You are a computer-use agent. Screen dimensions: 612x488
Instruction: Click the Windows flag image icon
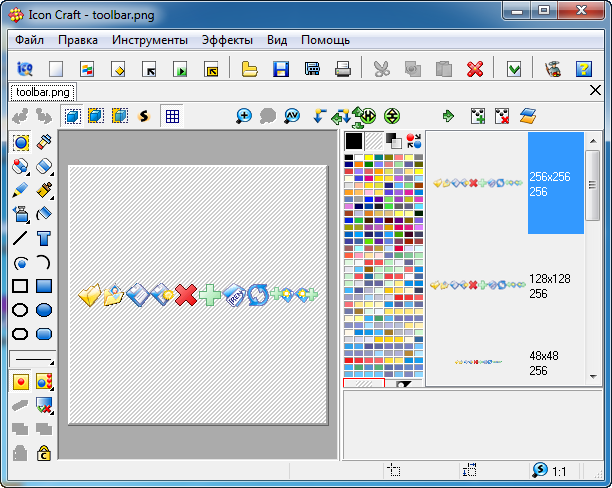[87, 69]
